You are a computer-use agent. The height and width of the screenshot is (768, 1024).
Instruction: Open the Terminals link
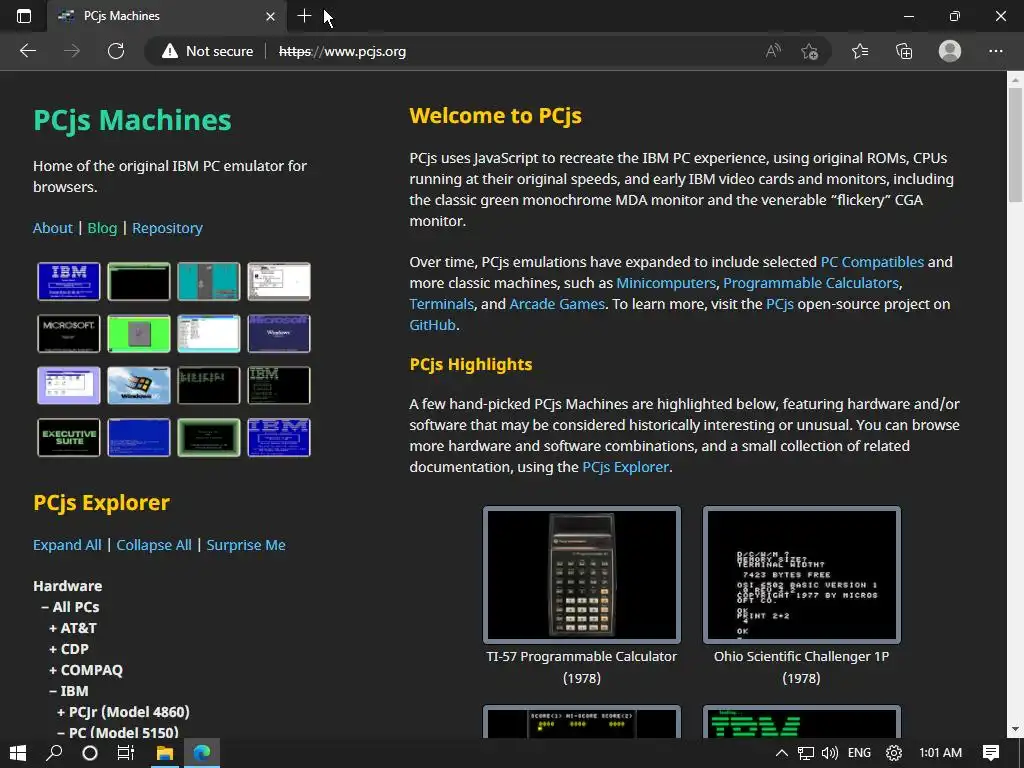coord(441,304)
